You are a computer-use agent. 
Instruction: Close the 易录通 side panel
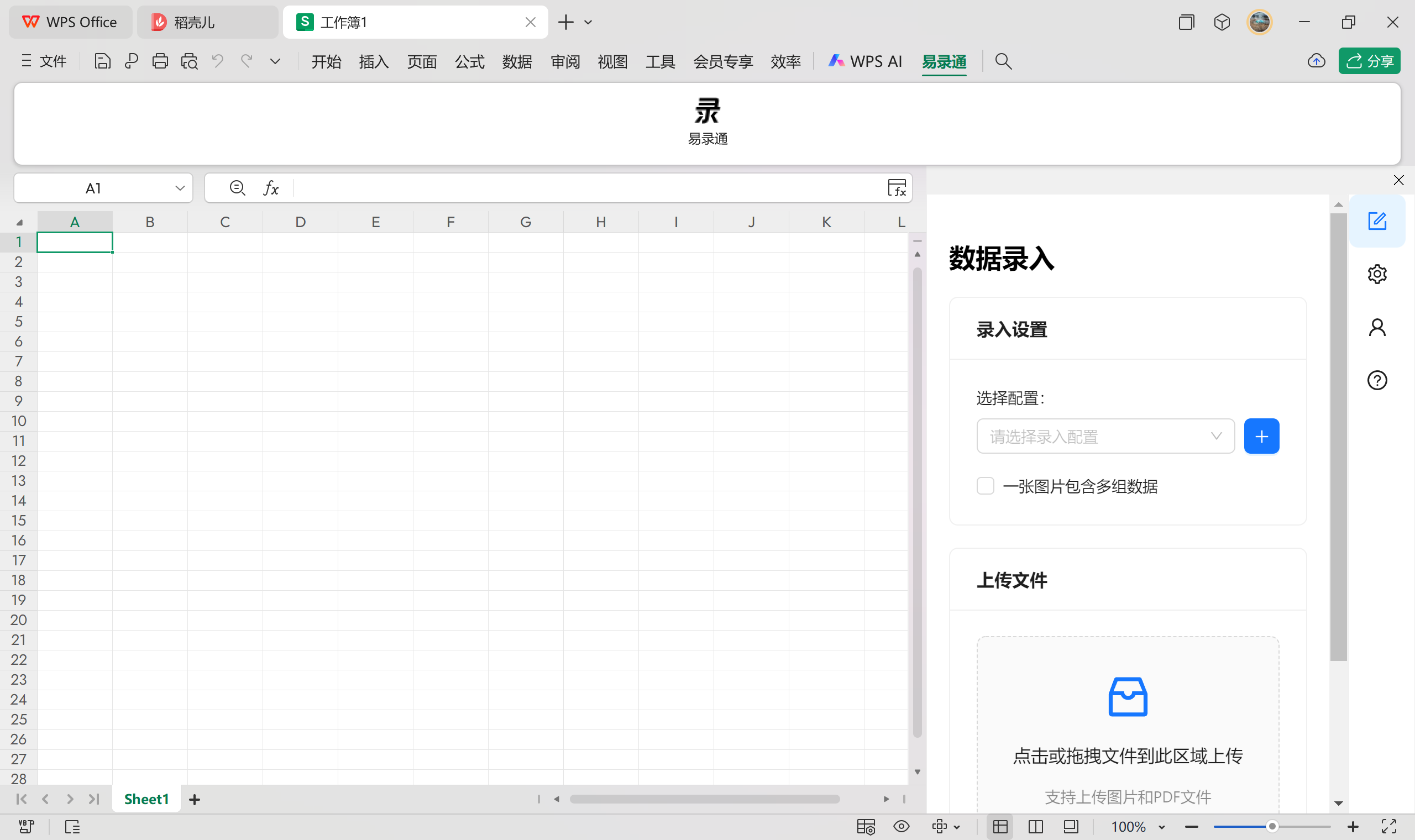coord(1398,180)
